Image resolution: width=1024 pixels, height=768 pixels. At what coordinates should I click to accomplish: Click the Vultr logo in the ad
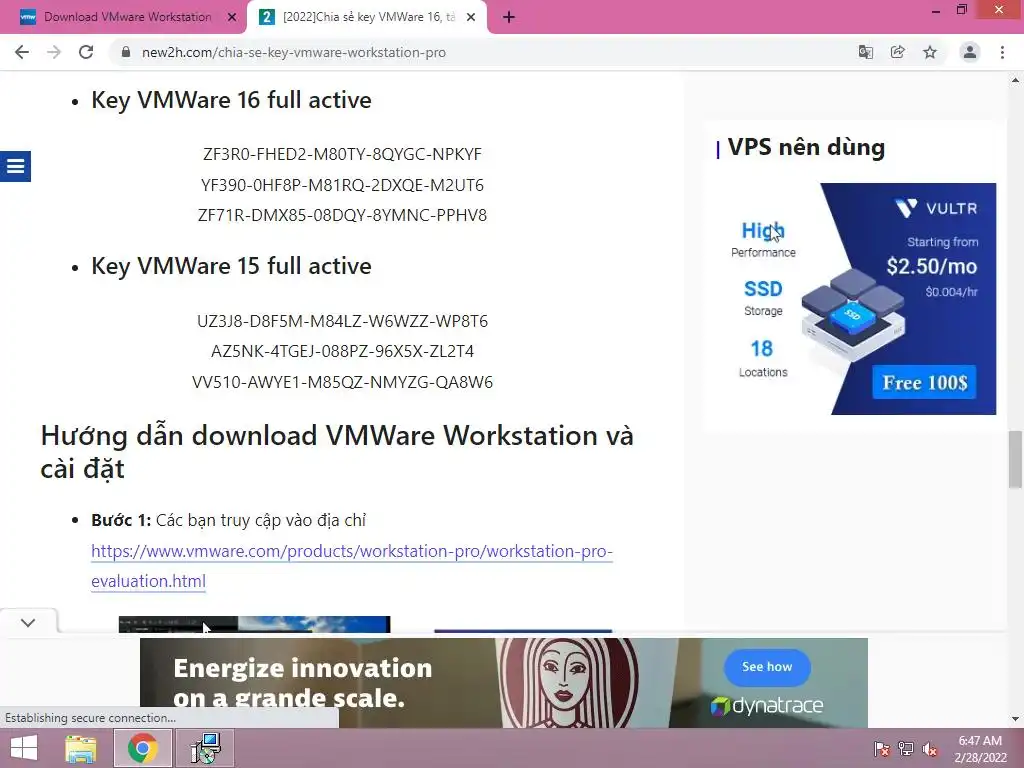coord(936,208)
